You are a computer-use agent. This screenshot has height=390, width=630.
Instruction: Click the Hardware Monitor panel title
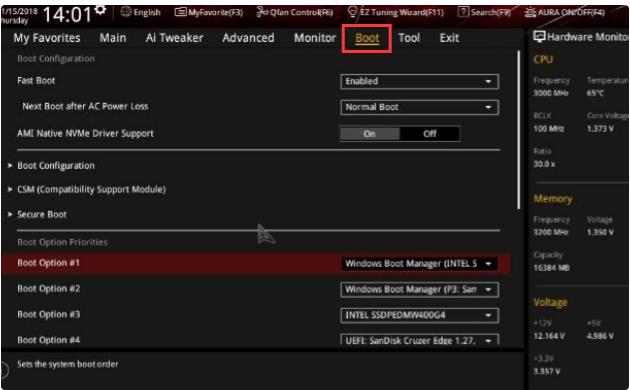point(587,37)
